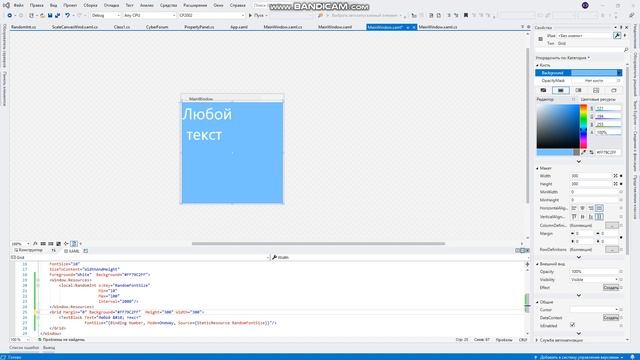Set VerticalAlignment to top
This screenshot has width=640, height=360.
(x=574, y=217)
